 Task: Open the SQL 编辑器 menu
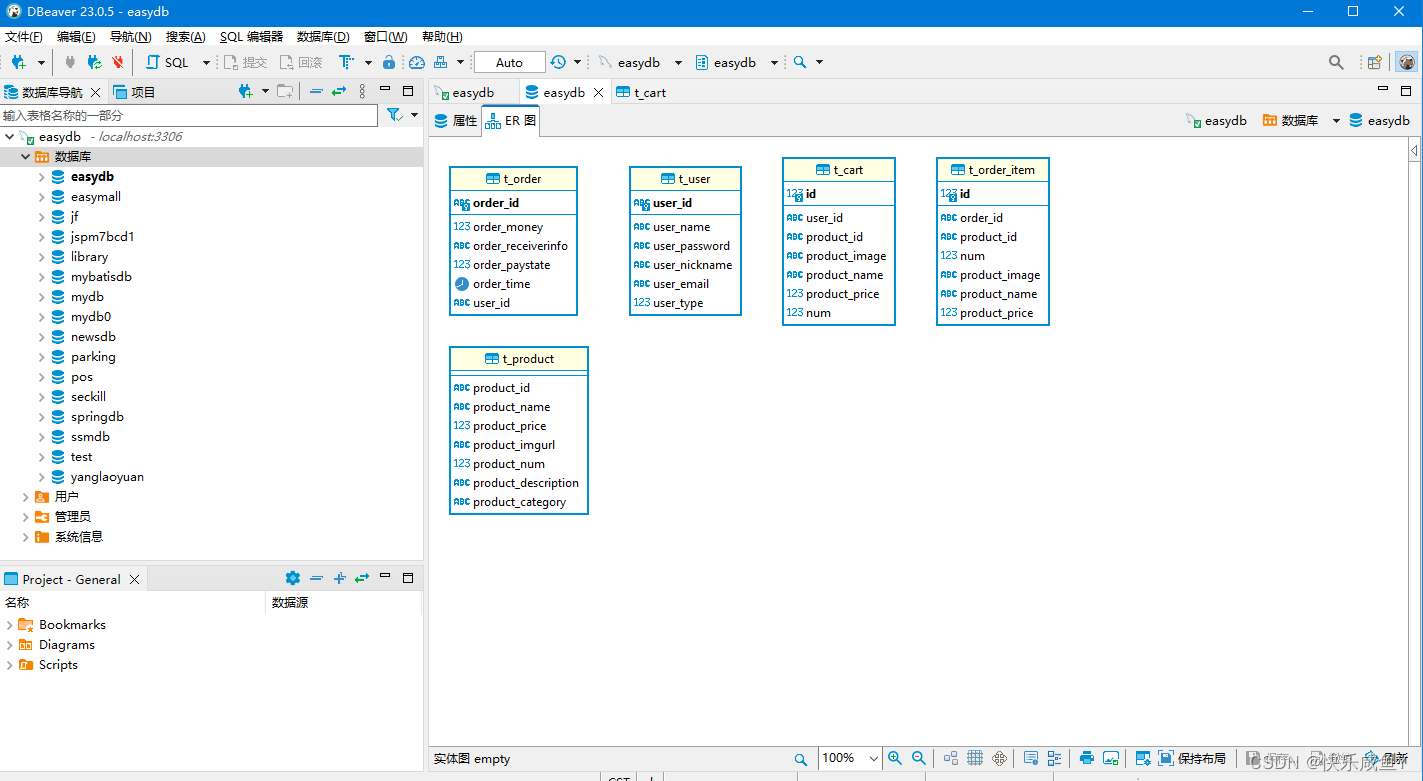(251, 36)
